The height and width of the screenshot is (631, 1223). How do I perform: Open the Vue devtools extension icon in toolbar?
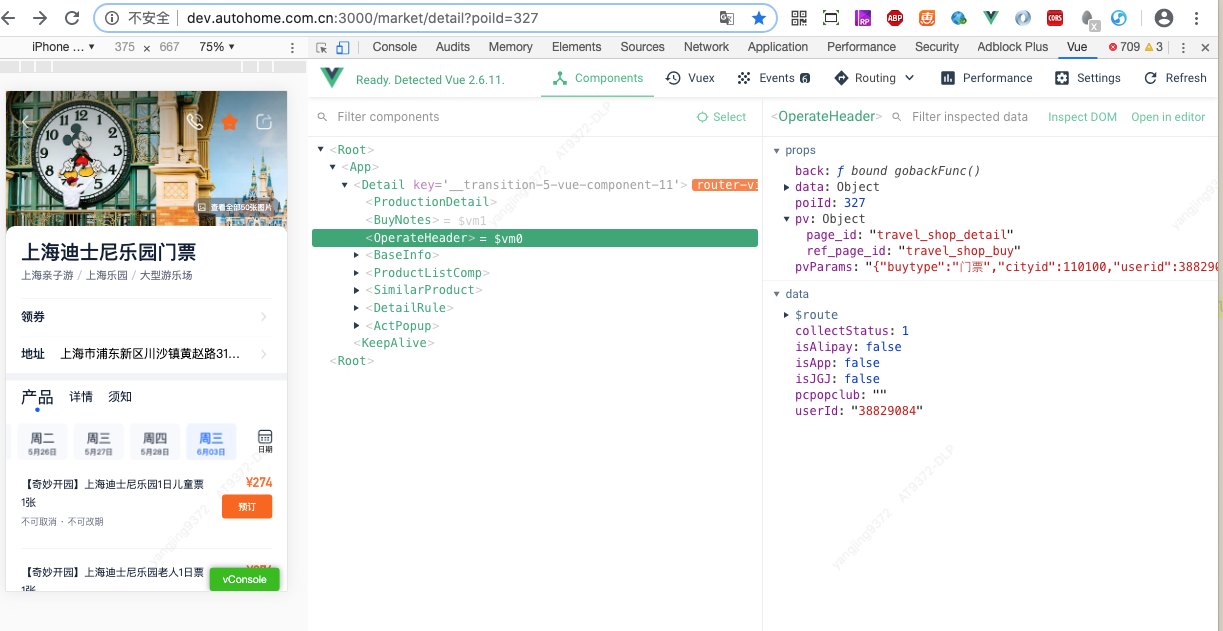click(991, 18)
